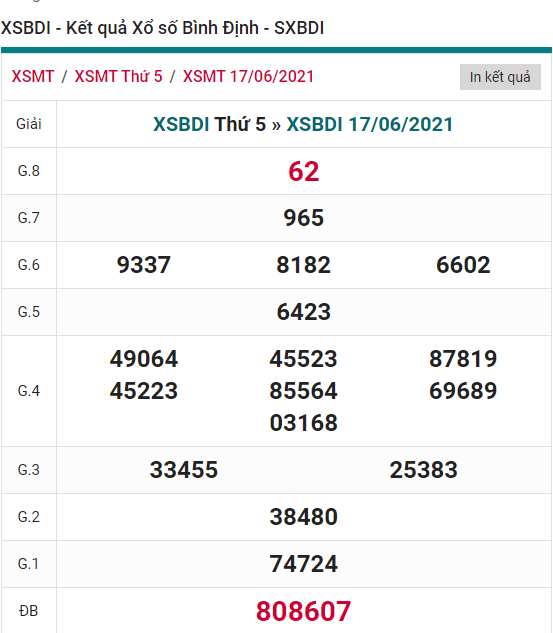Select the G.4 number 49064
Image resolution: width=553 pixels, height=633 pixels.
pyautogui.click(x=144, y=358)
